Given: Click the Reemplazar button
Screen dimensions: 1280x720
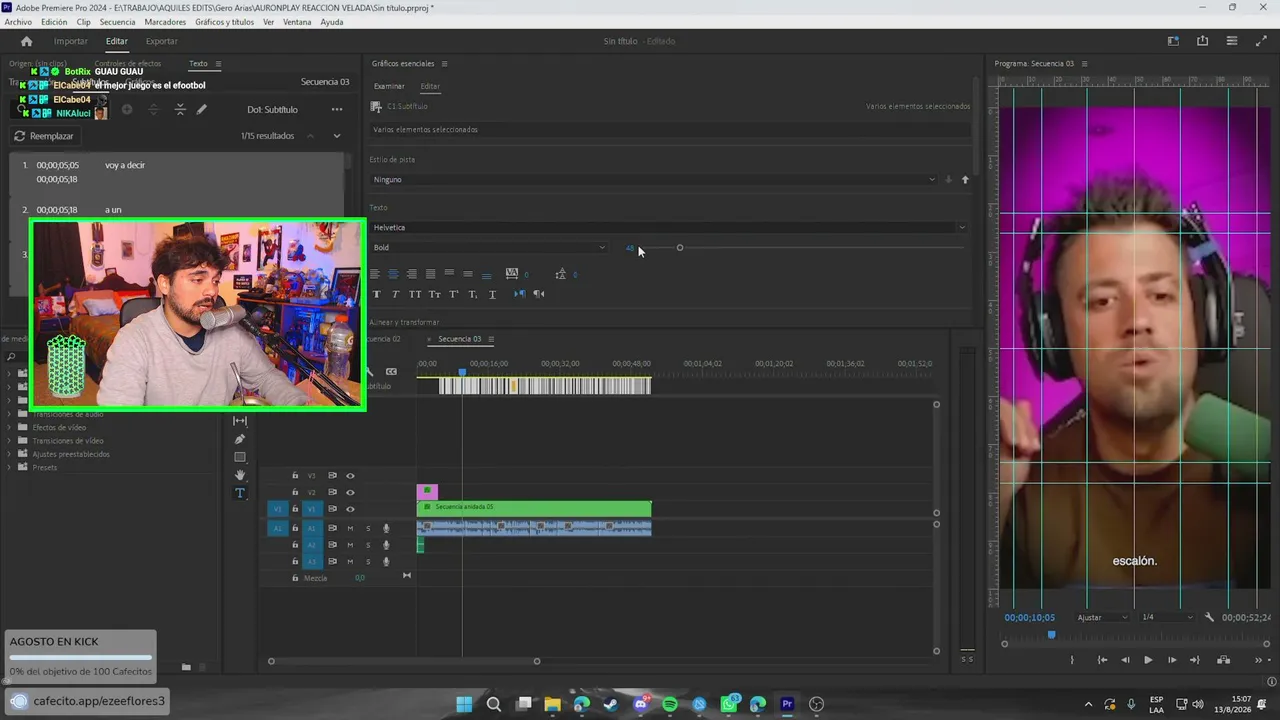Looking at the screenshot, I should 44,136.
